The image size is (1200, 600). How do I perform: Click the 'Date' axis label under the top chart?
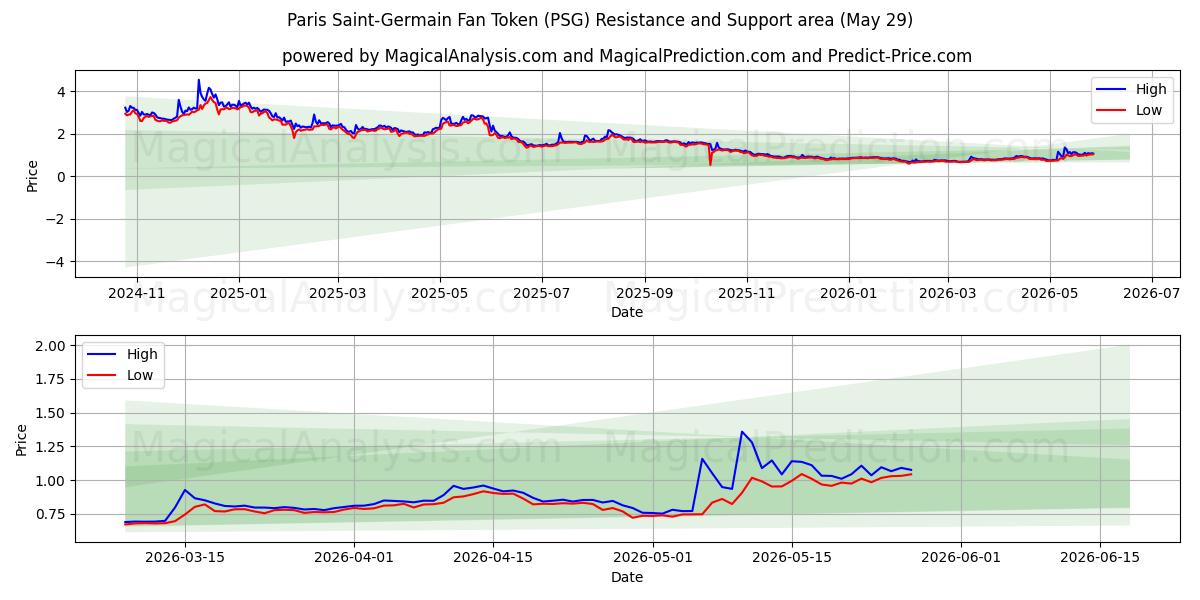(627, 313)
